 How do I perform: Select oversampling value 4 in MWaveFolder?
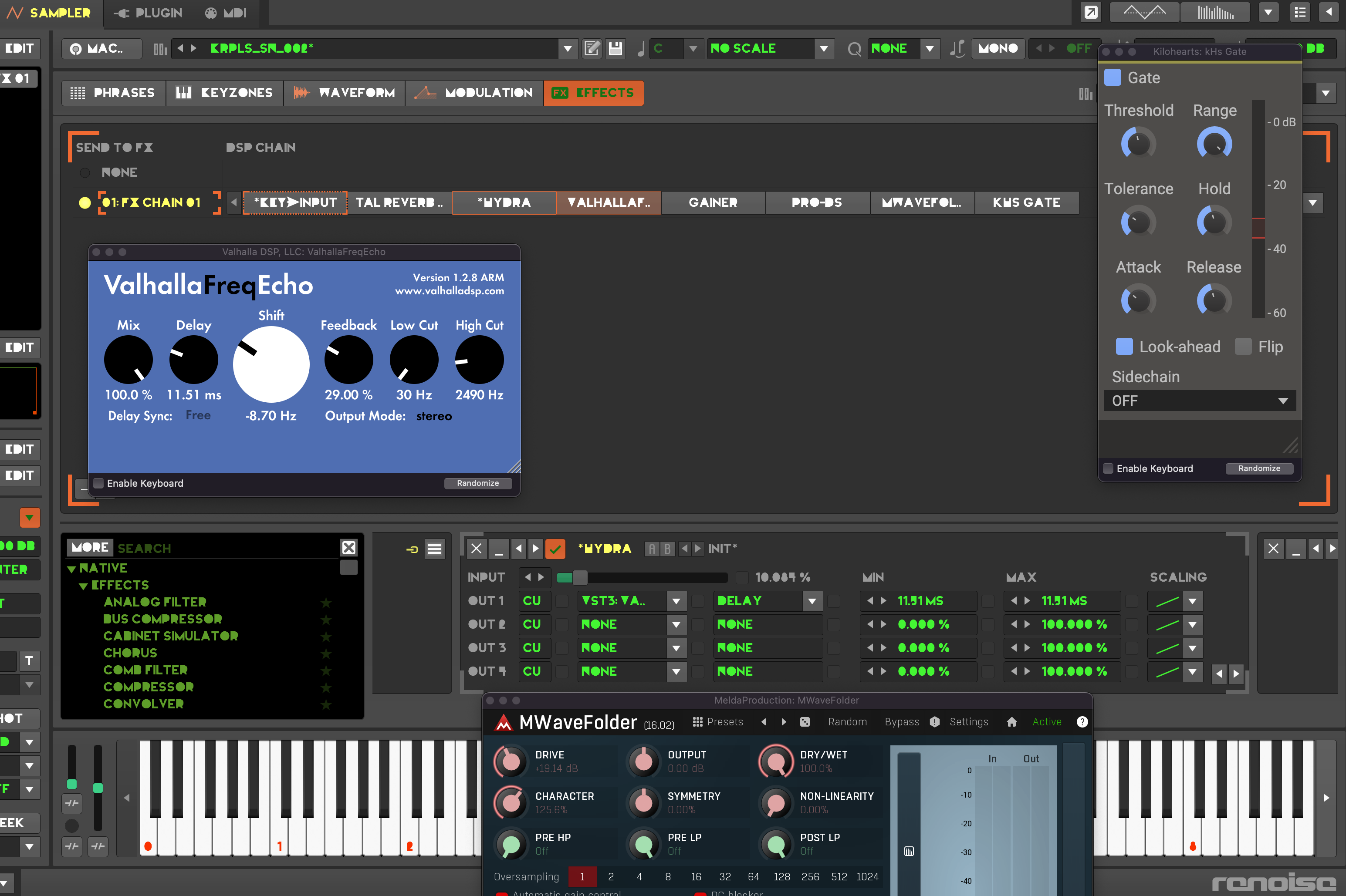coord(639,876)
